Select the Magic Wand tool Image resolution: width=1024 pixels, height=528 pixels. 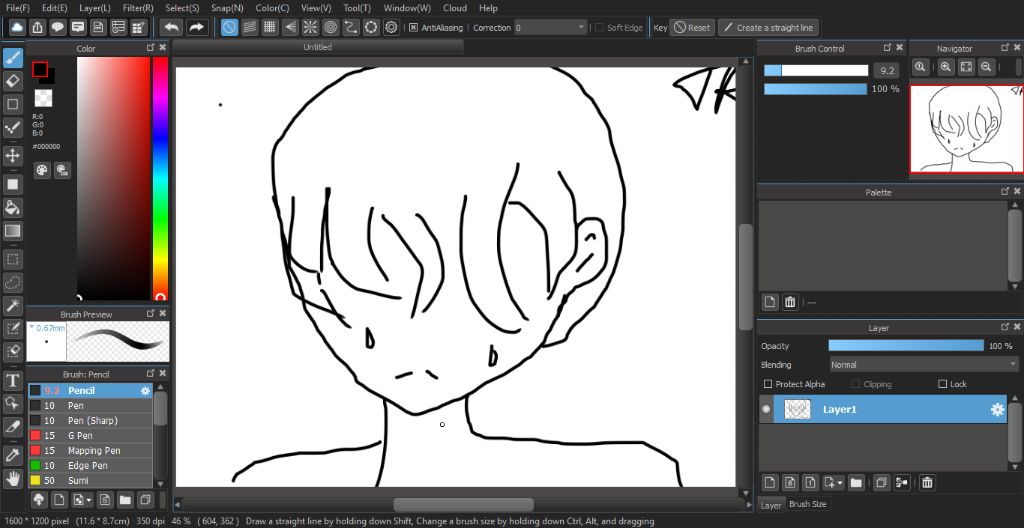[12, 305]
